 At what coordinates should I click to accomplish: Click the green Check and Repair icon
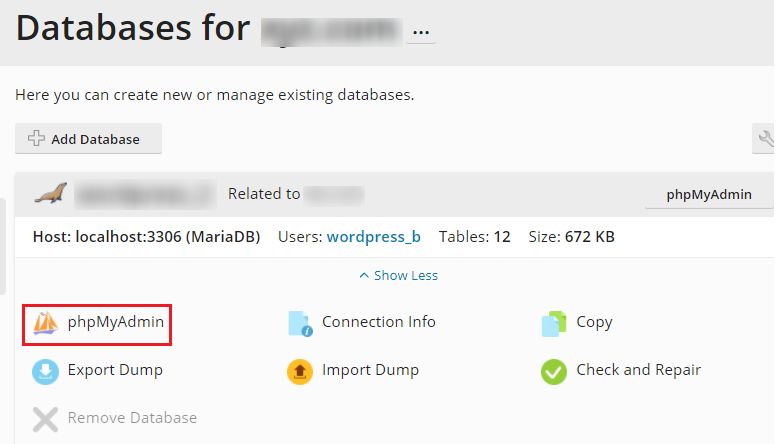click(x=554, y=371)
